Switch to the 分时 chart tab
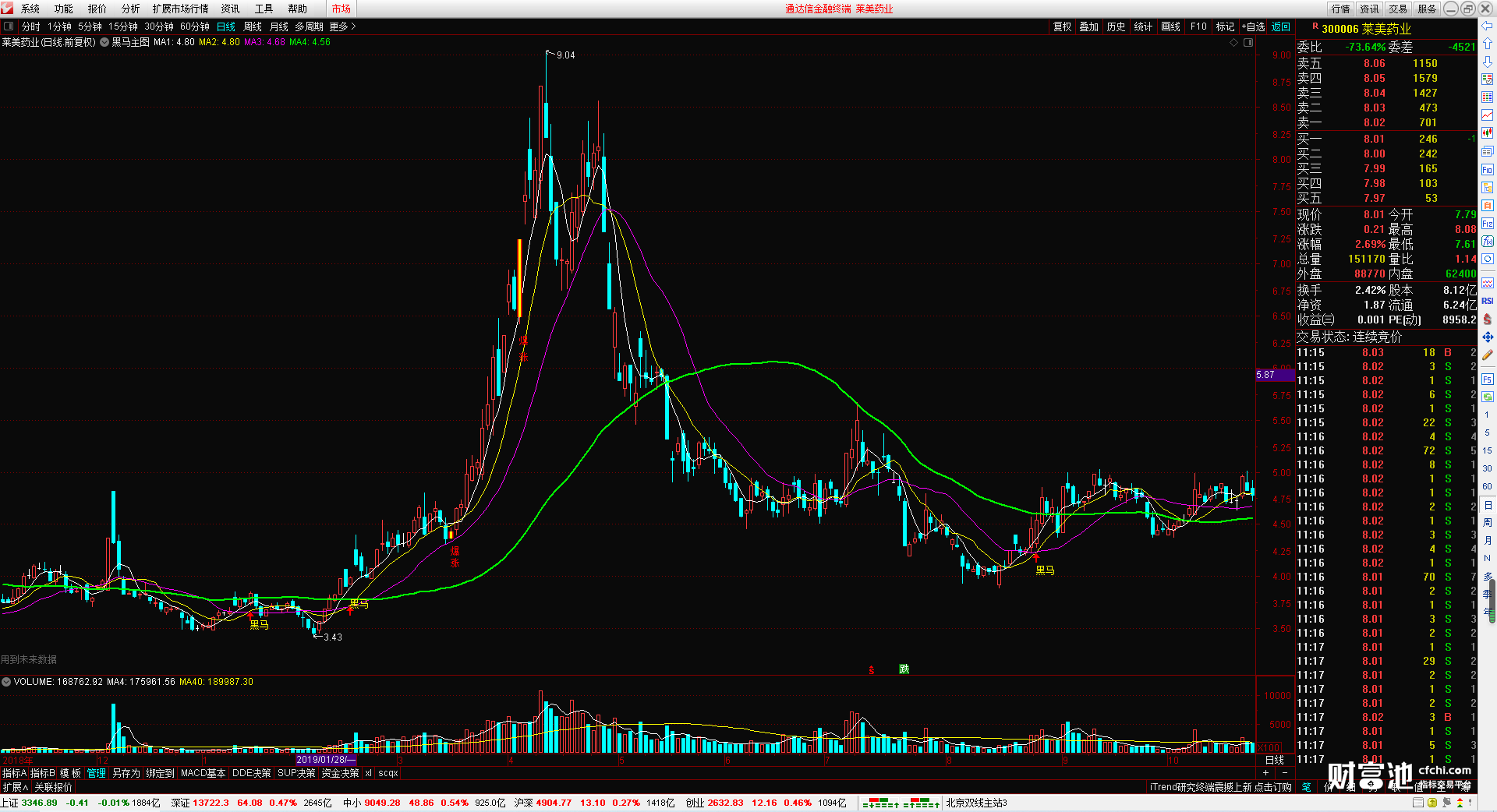 tap(31, 26)
